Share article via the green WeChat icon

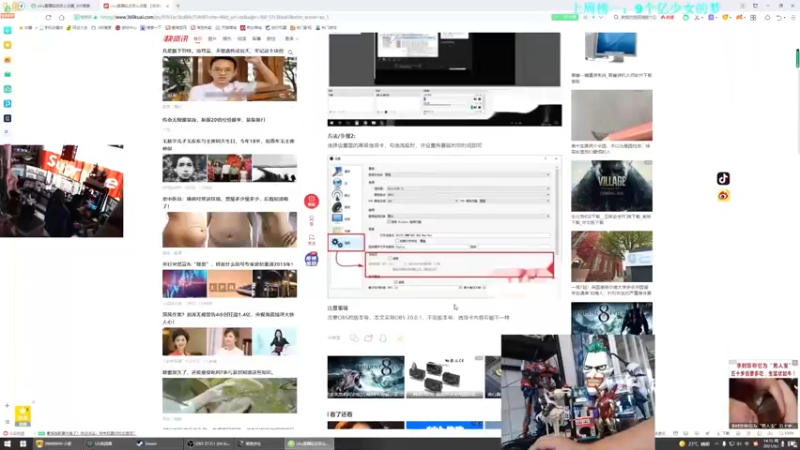(354, 338)
